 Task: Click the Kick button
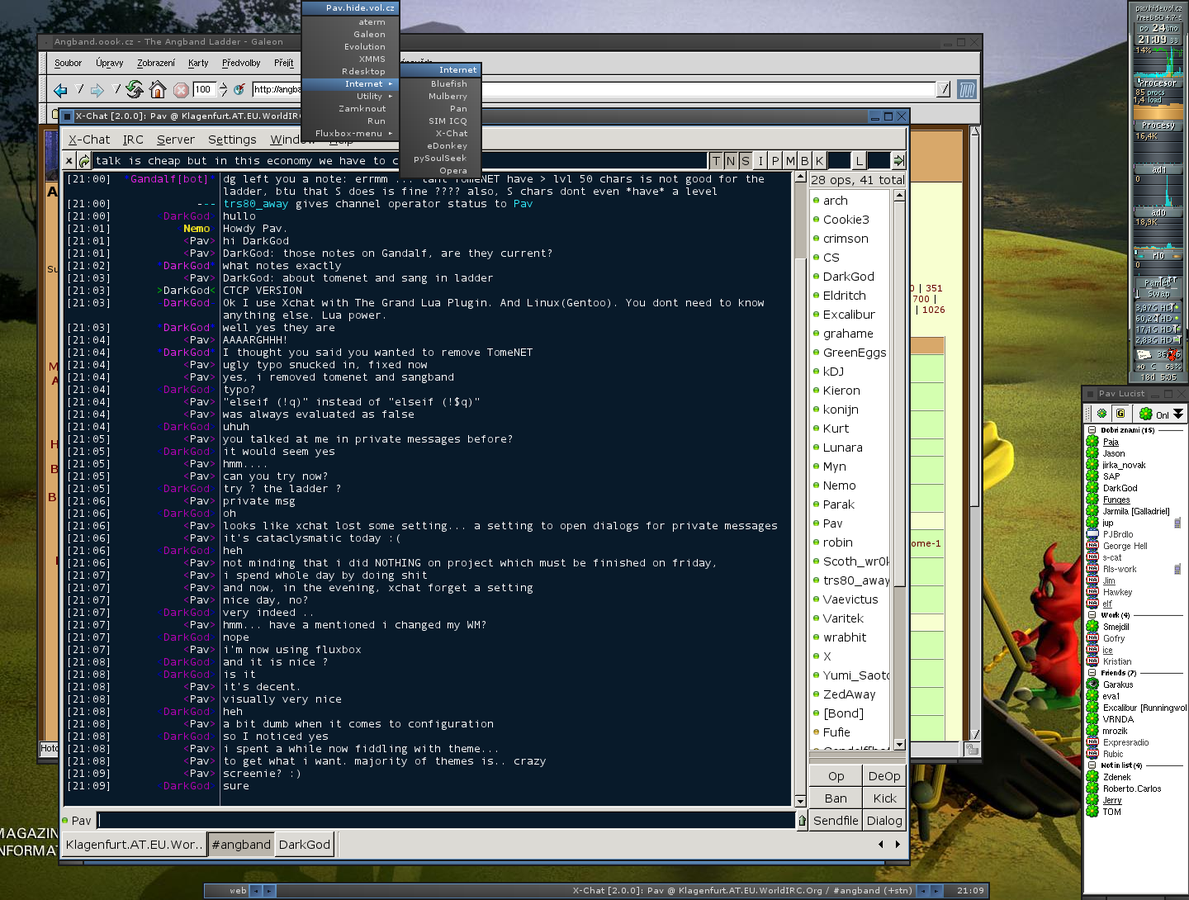coord(884,798)
